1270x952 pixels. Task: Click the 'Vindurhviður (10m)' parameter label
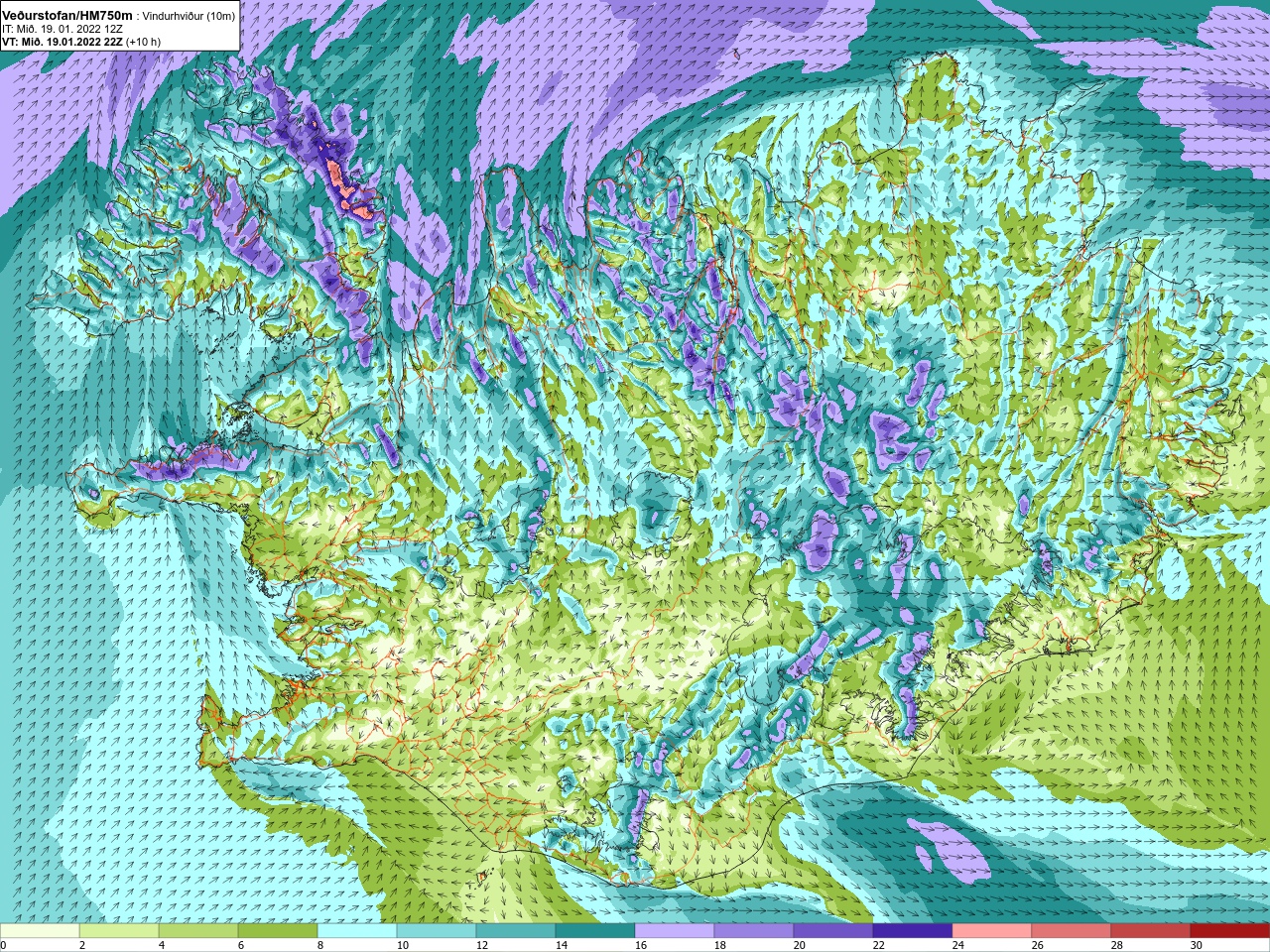[189, 16]
